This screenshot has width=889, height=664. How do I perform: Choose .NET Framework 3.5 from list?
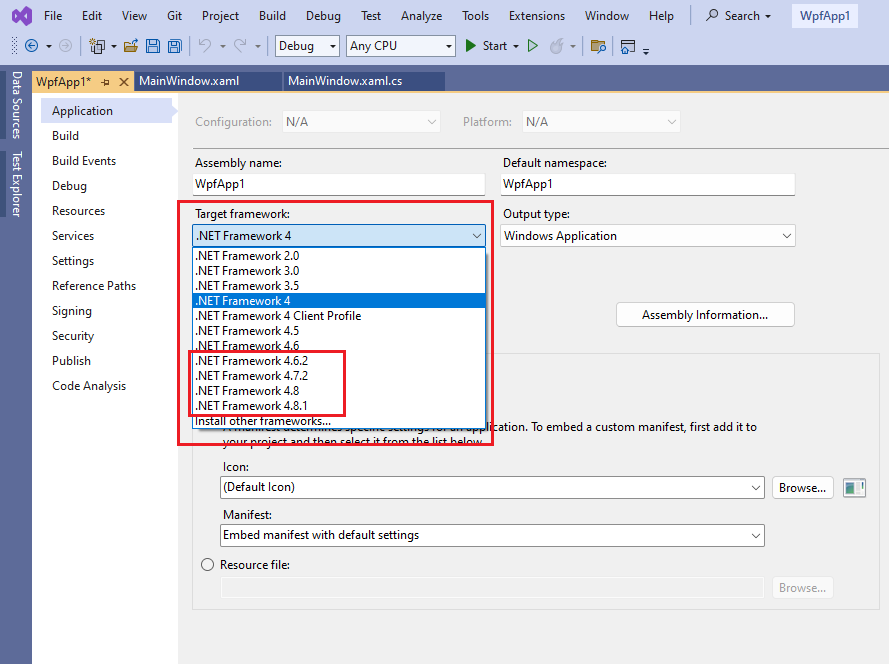339,286
